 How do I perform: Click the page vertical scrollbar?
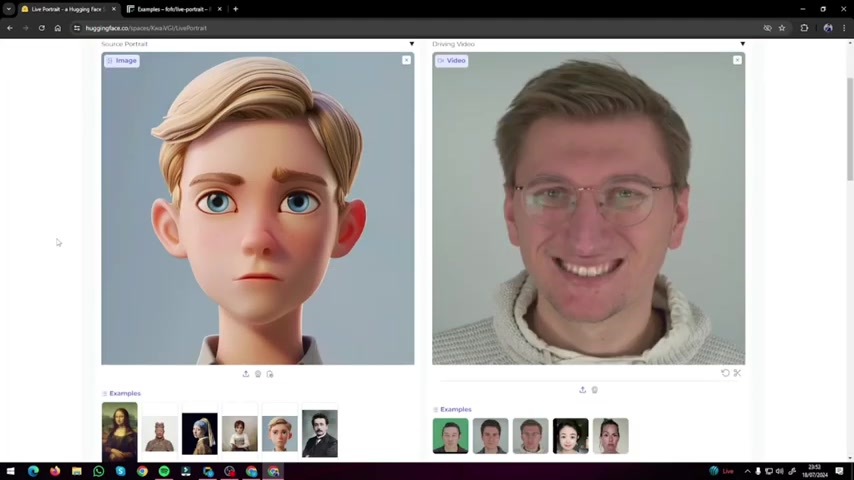pyautogui.click(x=850, y=129)
